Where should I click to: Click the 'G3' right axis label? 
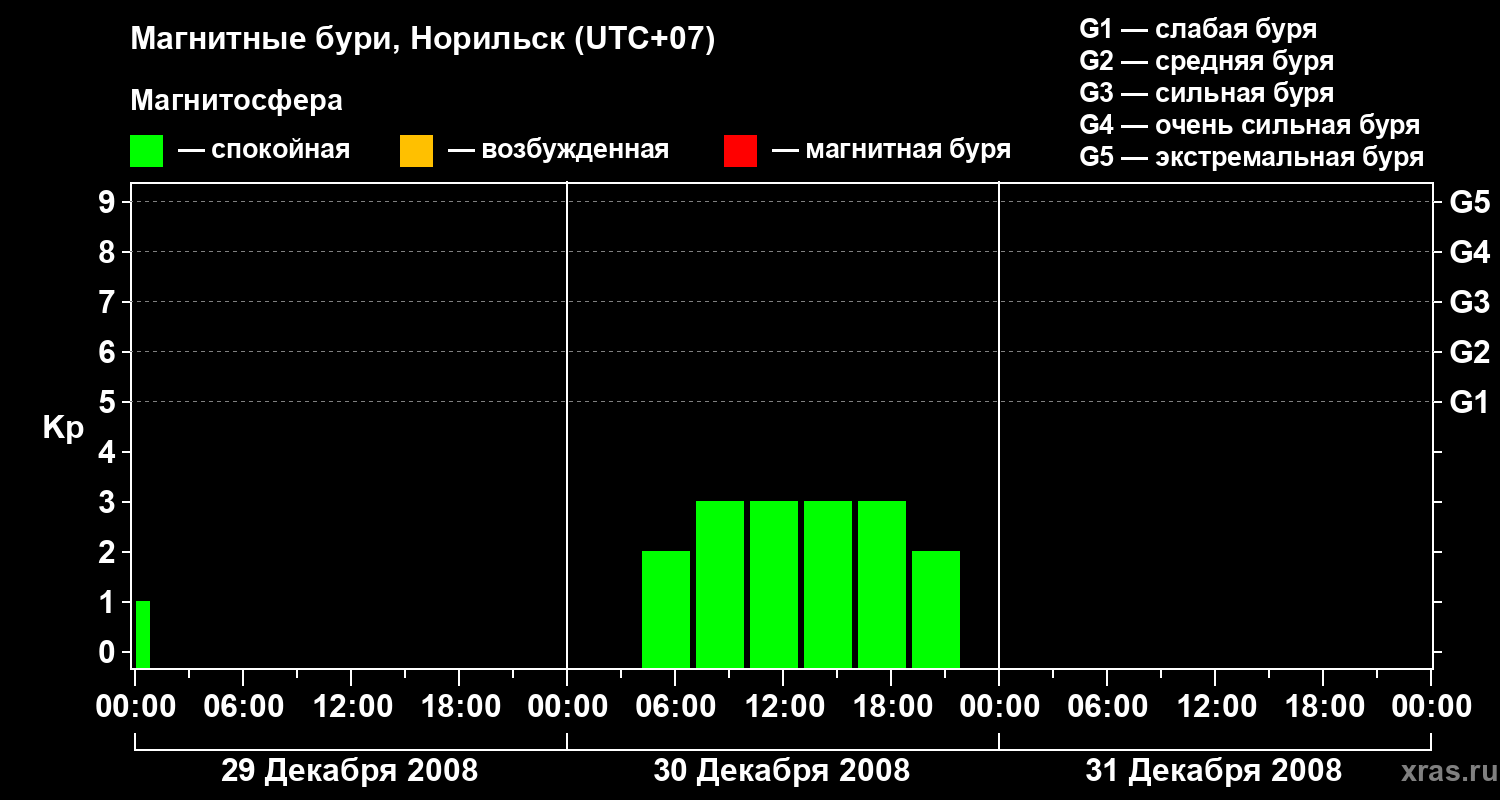[x=1470, y=303]
